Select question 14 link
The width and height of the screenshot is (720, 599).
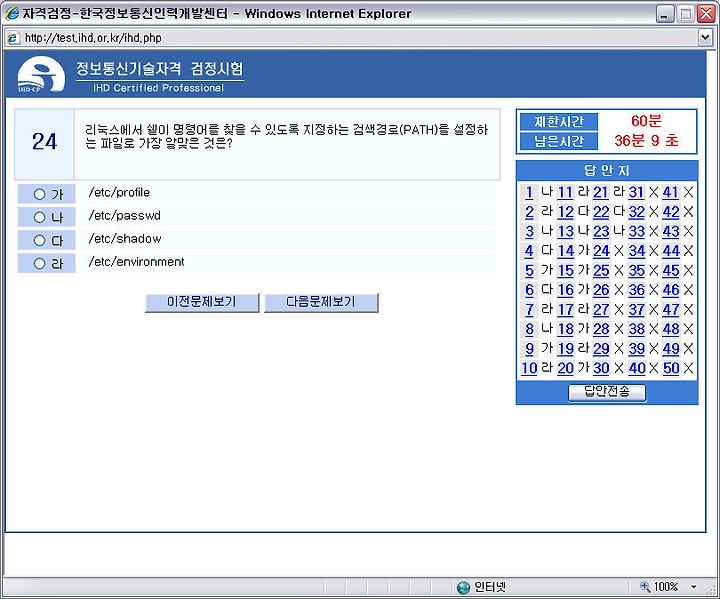[x=565, y=251]
